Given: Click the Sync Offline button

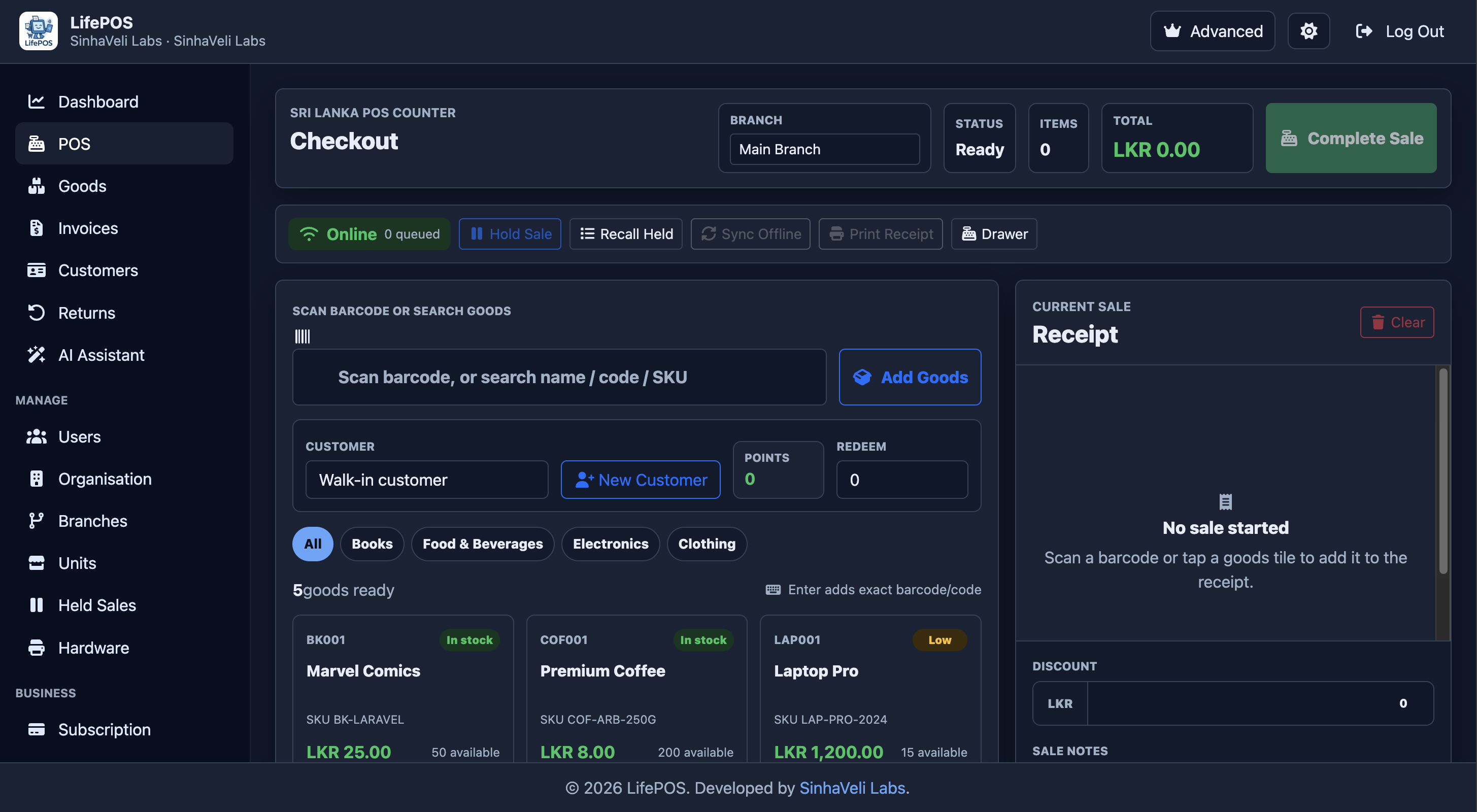Looking at the screenshot, I should [751, 234].
